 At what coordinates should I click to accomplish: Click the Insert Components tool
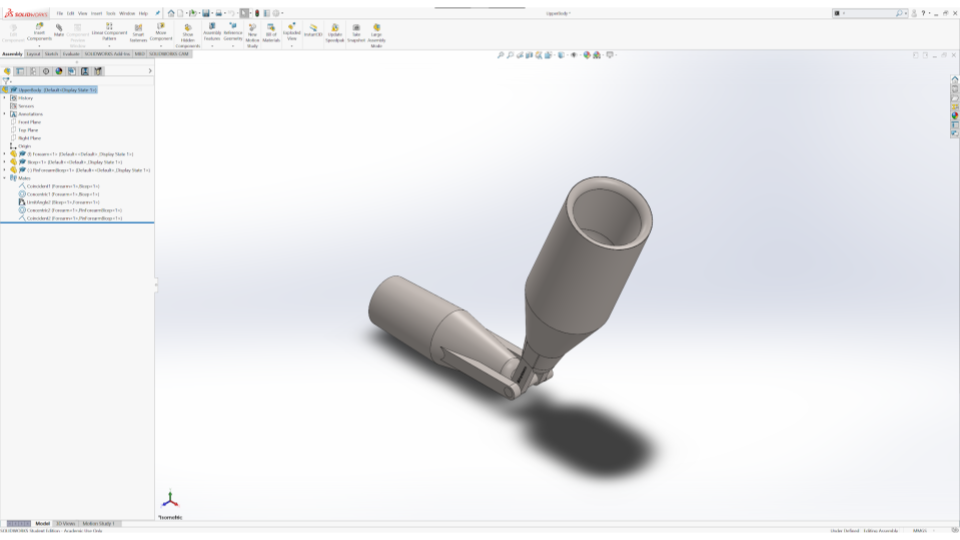39,31
